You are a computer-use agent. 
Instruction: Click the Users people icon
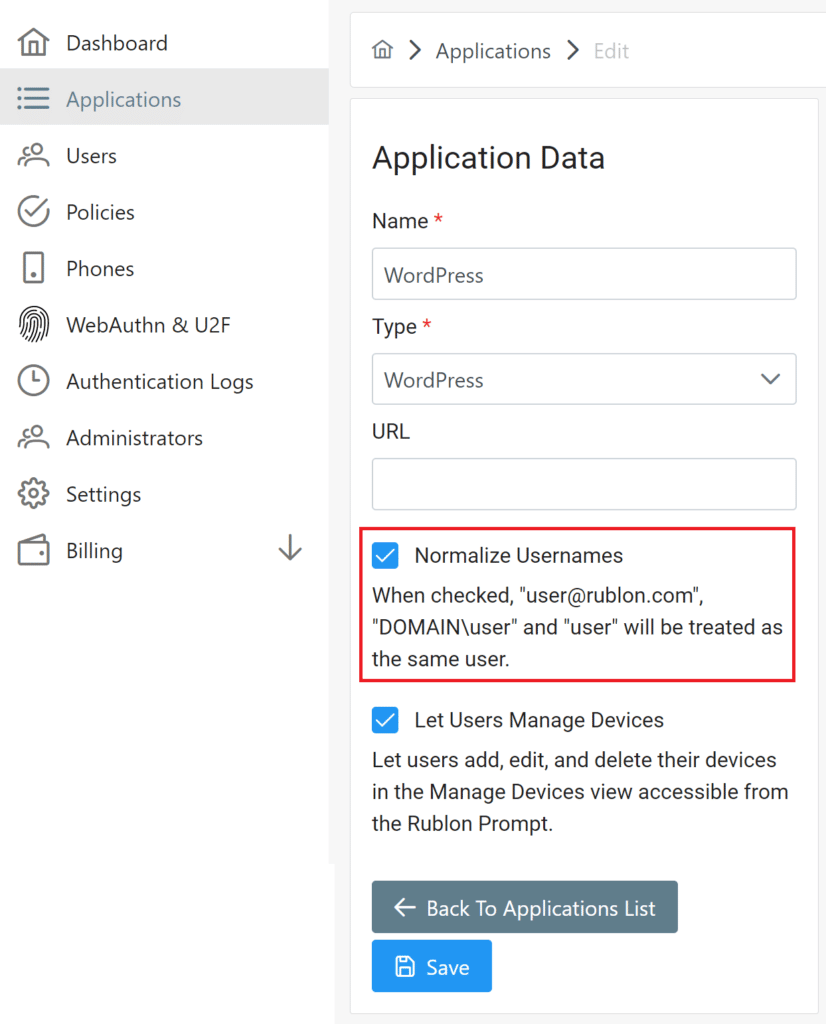(33, 155)
